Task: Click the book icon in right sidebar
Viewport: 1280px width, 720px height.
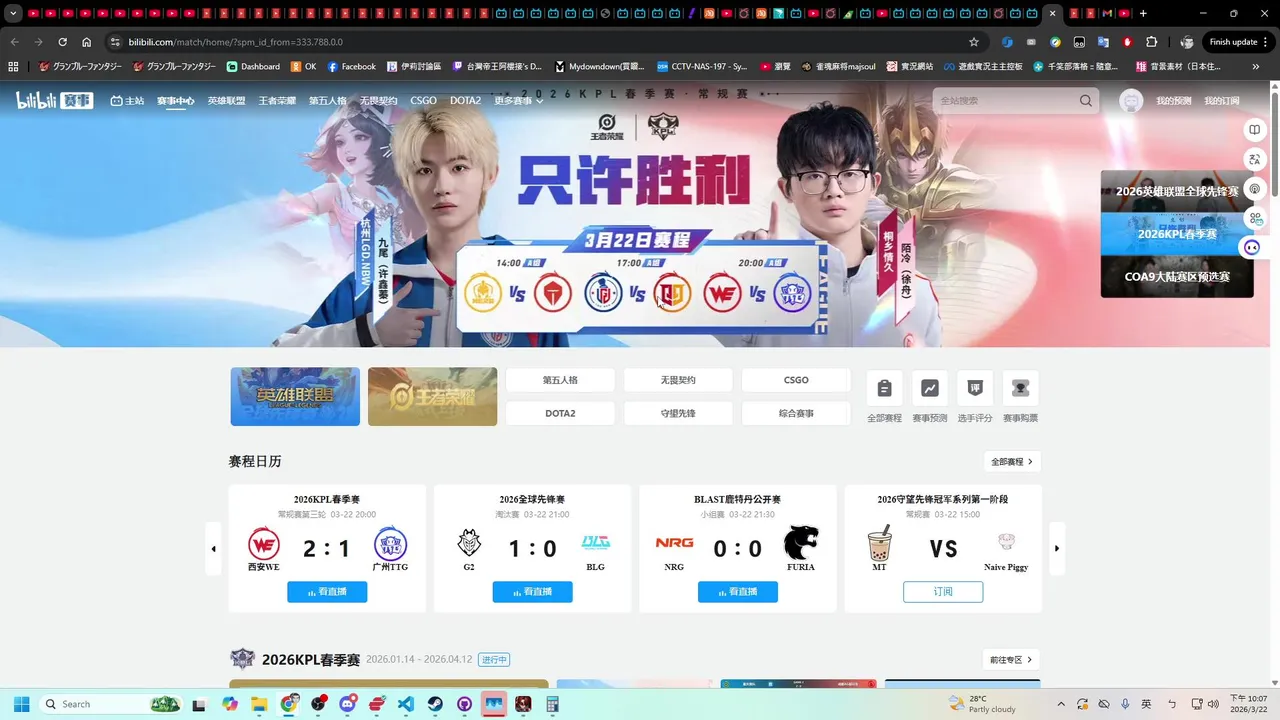Action: [x=1255, y=130]
